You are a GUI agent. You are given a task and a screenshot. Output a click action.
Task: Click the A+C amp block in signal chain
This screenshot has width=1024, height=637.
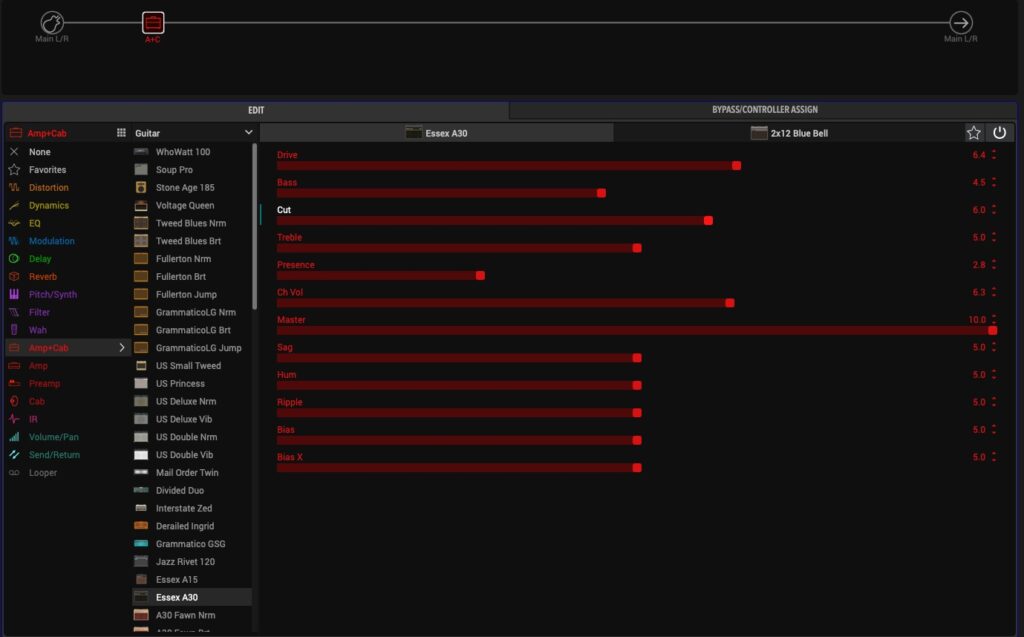coord(153,23)
